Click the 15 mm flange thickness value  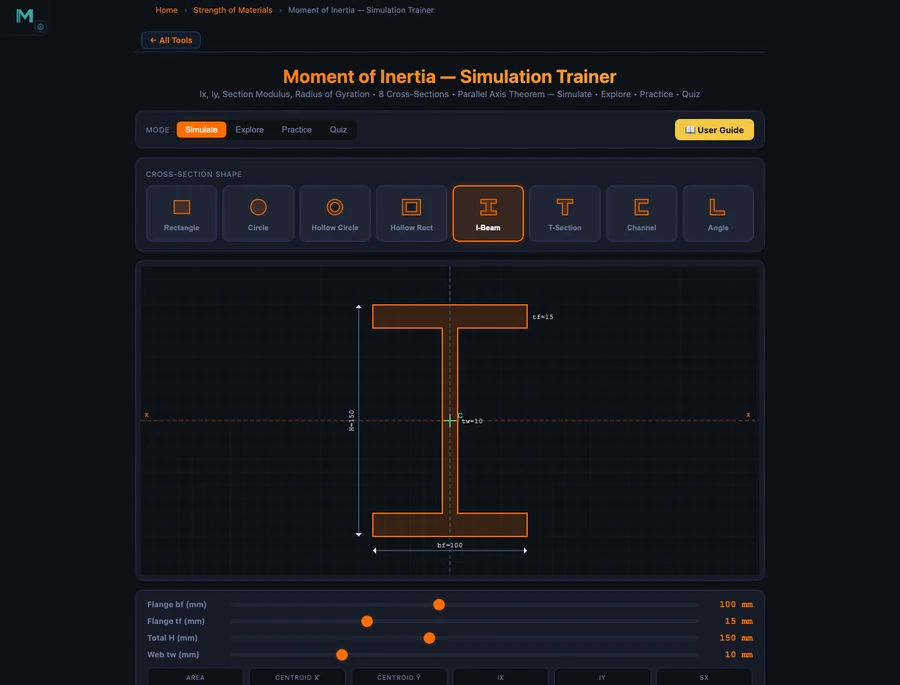coord(739,621)
